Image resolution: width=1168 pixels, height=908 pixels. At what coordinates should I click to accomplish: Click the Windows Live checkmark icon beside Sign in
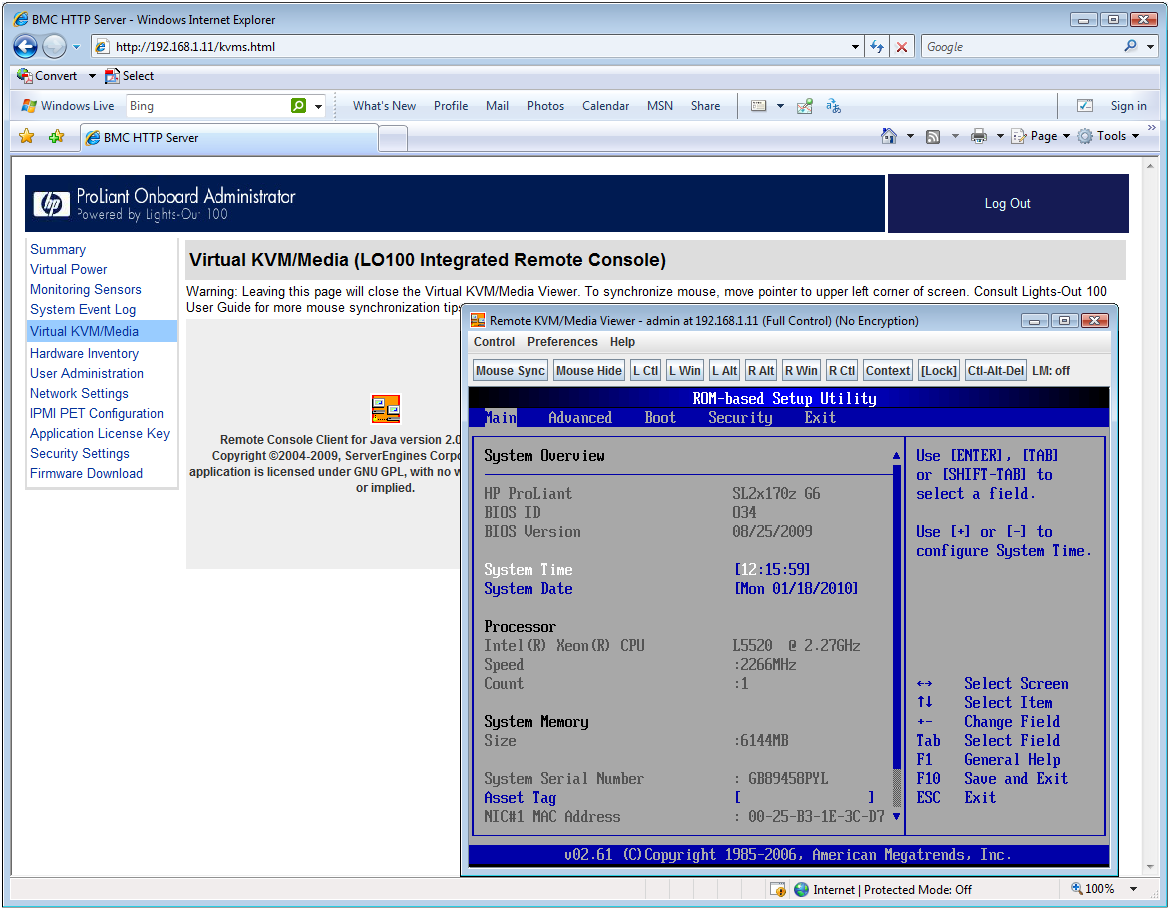1085,106
